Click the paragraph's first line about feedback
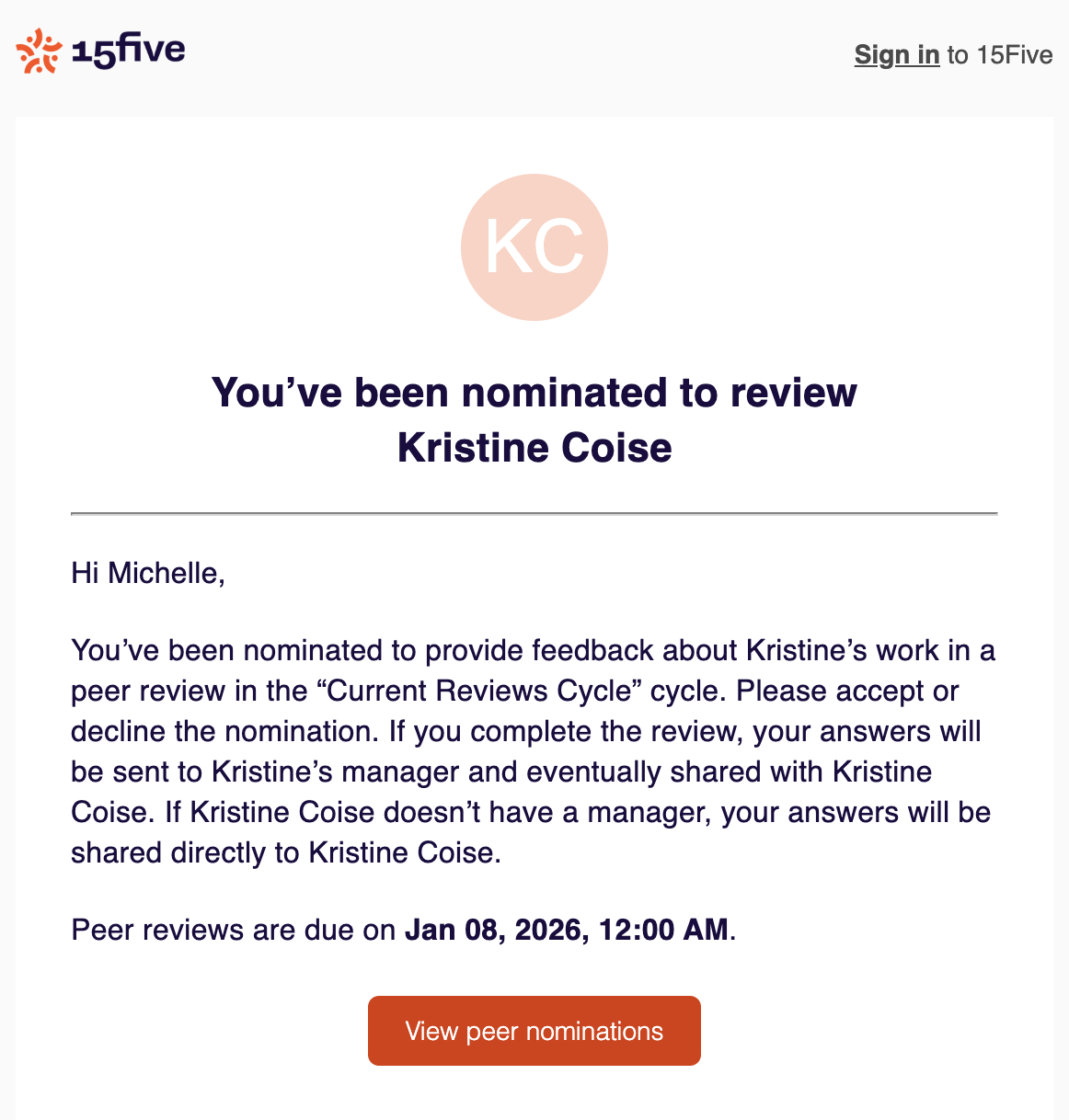The image size is (1069, 1120). (x=533, y=651)
